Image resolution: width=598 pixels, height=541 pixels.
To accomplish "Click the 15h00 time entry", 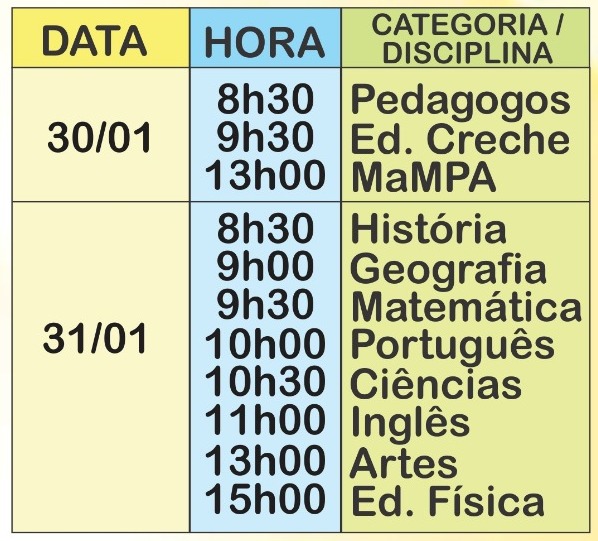I will tap(265, 499).
